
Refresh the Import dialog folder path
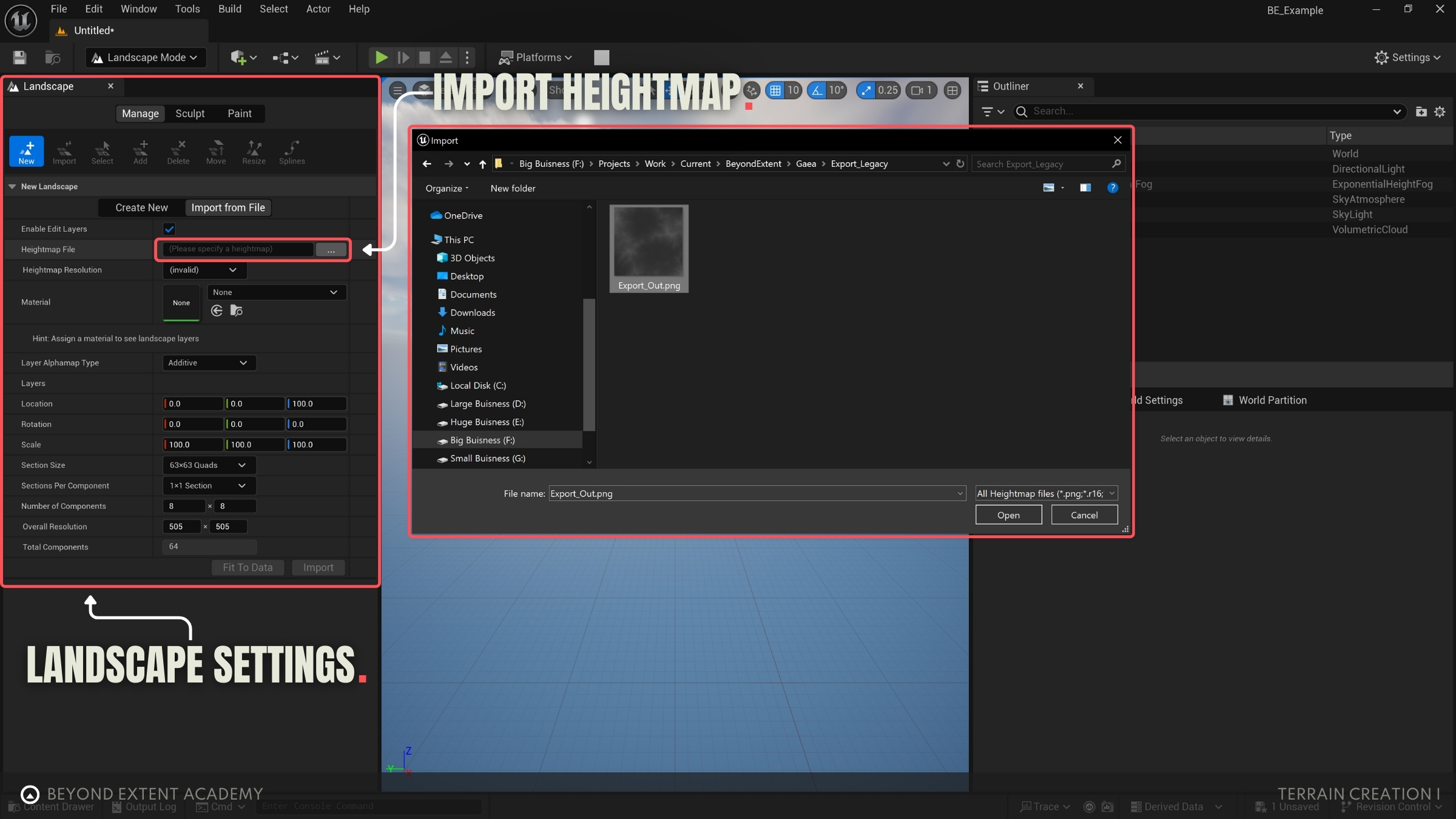tap(960, 164)
